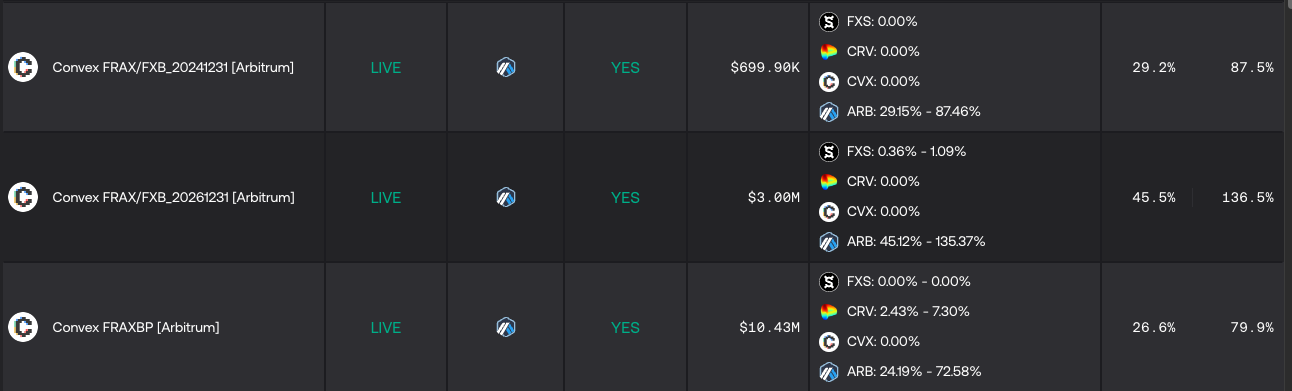Screen dimensions: 1292x391
Task: Click the Convex logo beside FRAX/FXB_20241231
Action: (23, 68)
